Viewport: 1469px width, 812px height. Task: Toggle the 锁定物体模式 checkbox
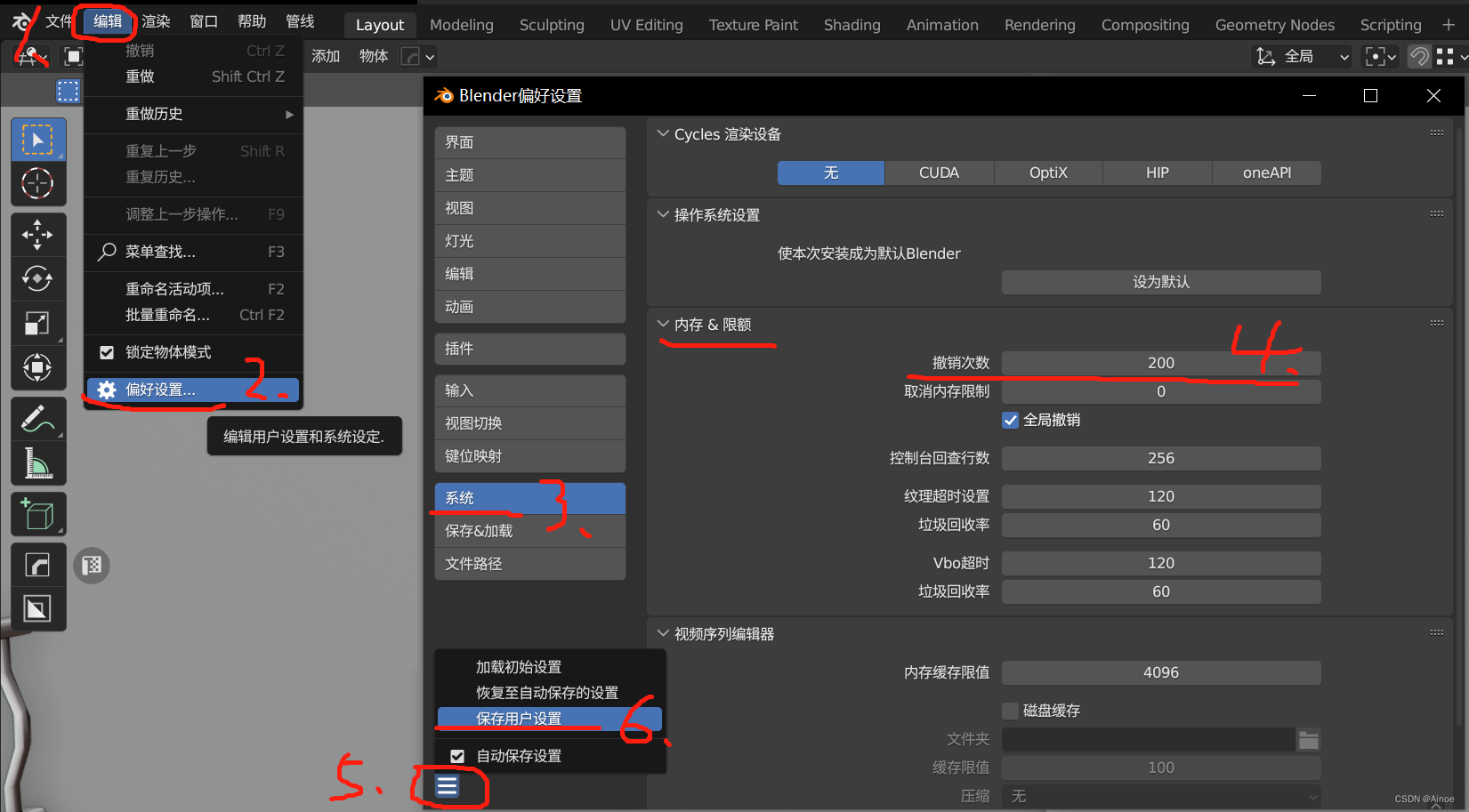point(107,352)
